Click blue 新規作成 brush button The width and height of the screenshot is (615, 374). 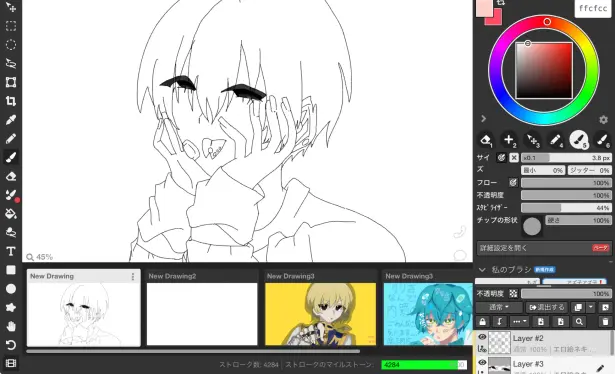[x=545, y=270]
